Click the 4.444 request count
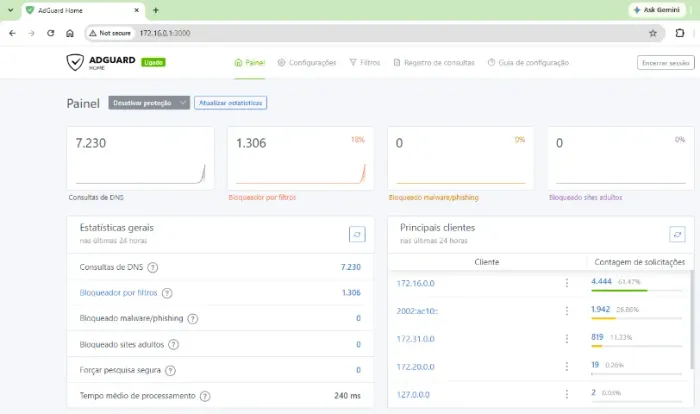 pos(601,281)
